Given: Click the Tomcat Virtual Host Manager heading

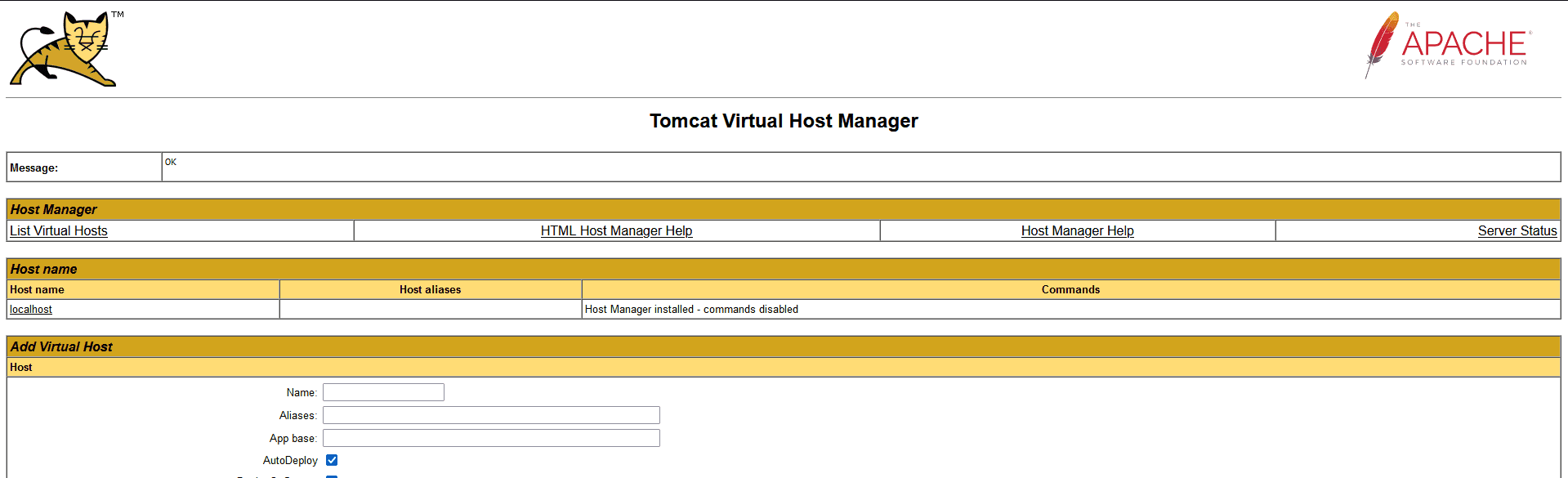Looking at the screenshot, I should (784, 121).
